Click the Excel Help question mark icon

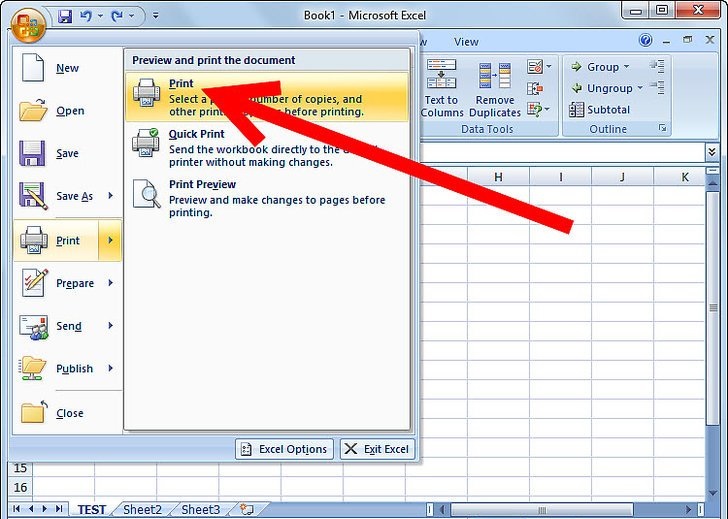point(645,40)
